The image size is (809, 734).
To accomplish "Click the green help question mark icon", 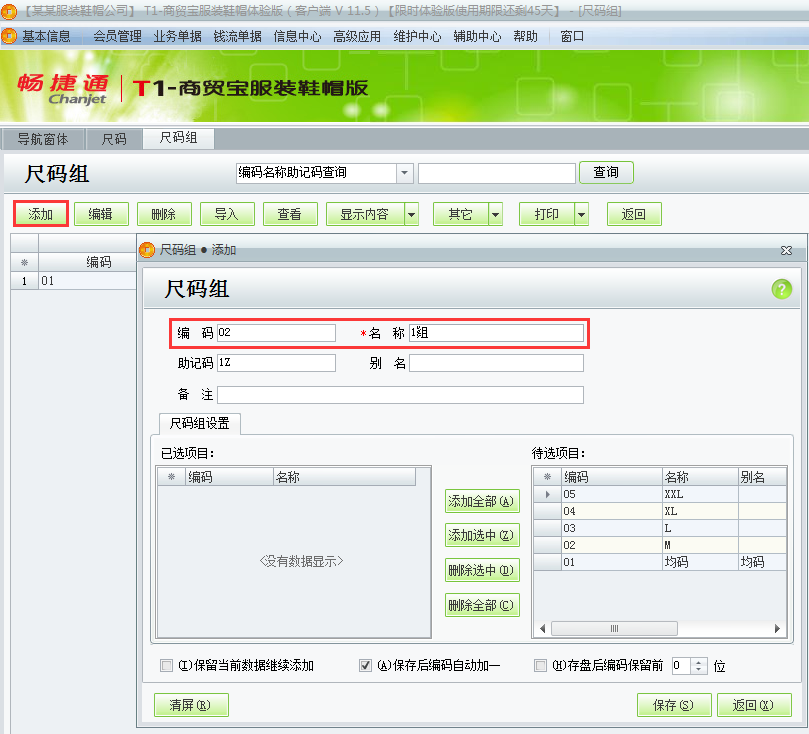I will pos(781,289).
